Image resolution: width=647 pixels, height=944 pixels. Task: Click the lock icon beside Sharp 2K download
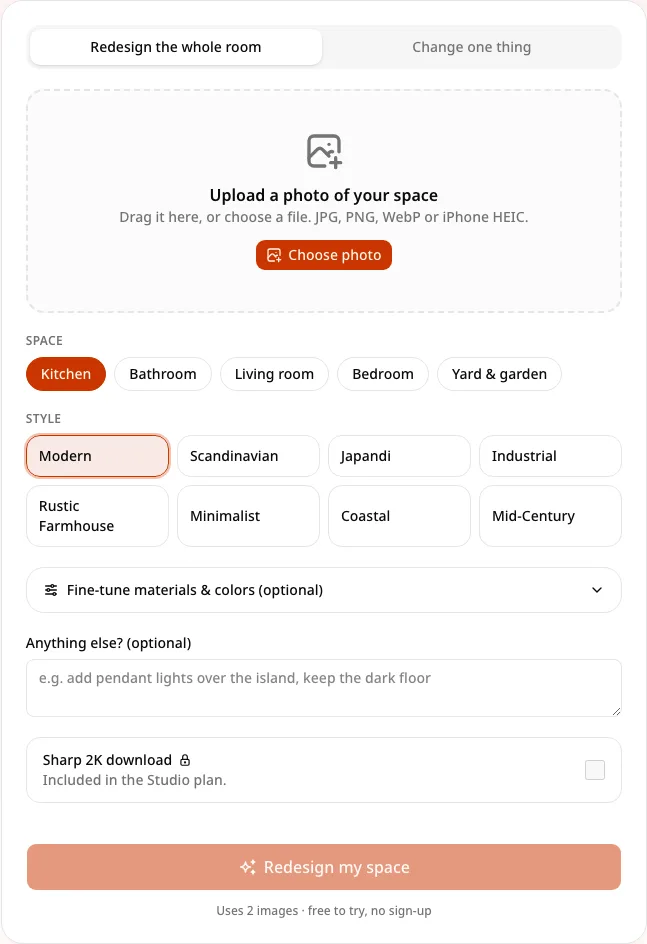tap(185, 760)
